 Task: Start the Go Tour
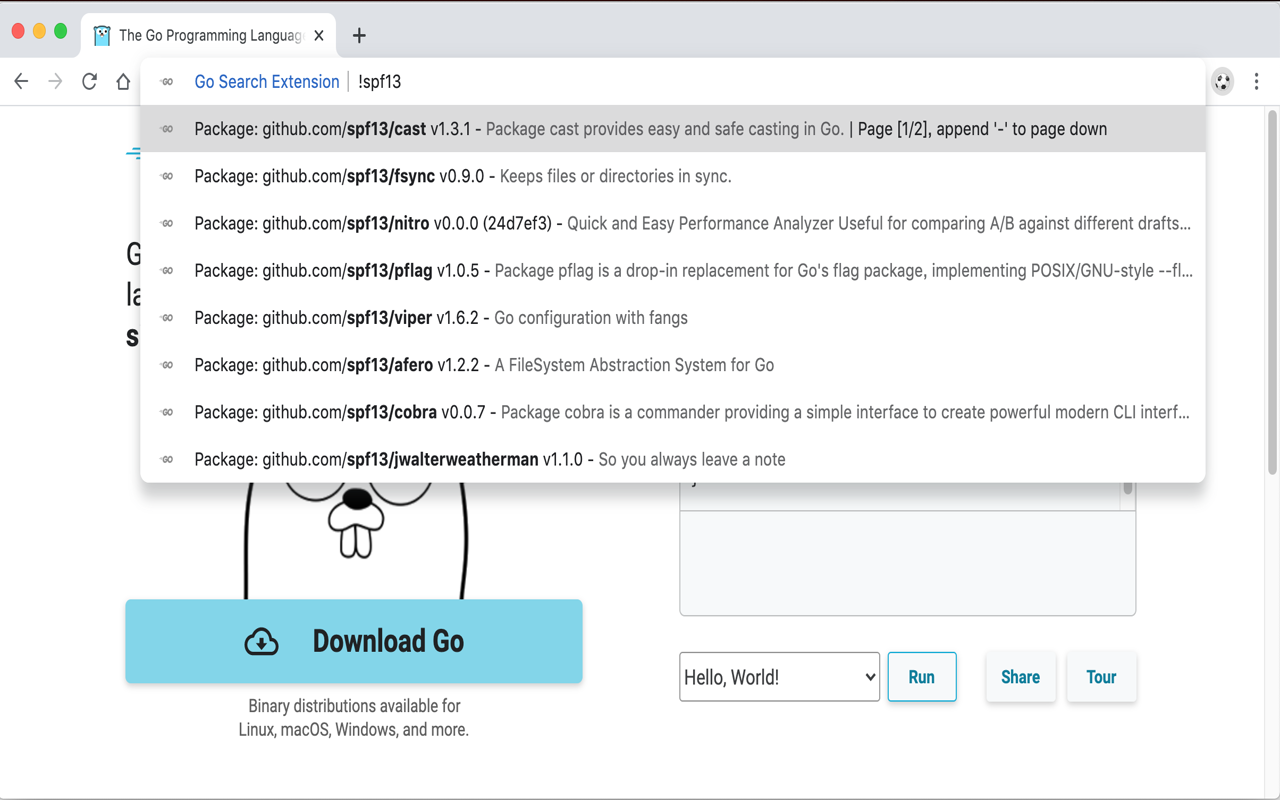coord(1101,677)
